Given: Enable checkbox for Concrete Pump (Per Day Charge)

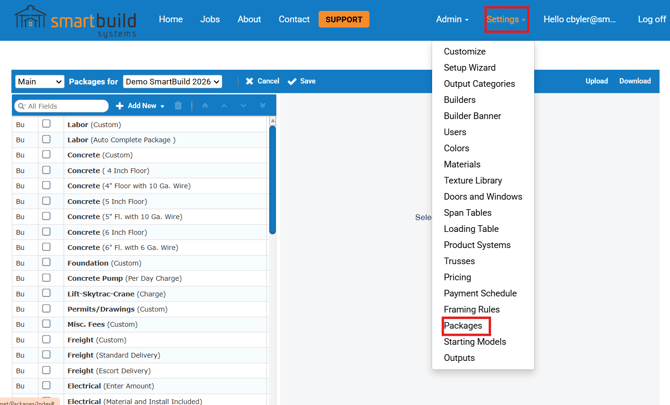Looking at the screenshot, I should pyautogui.click(x=46, y=278).
